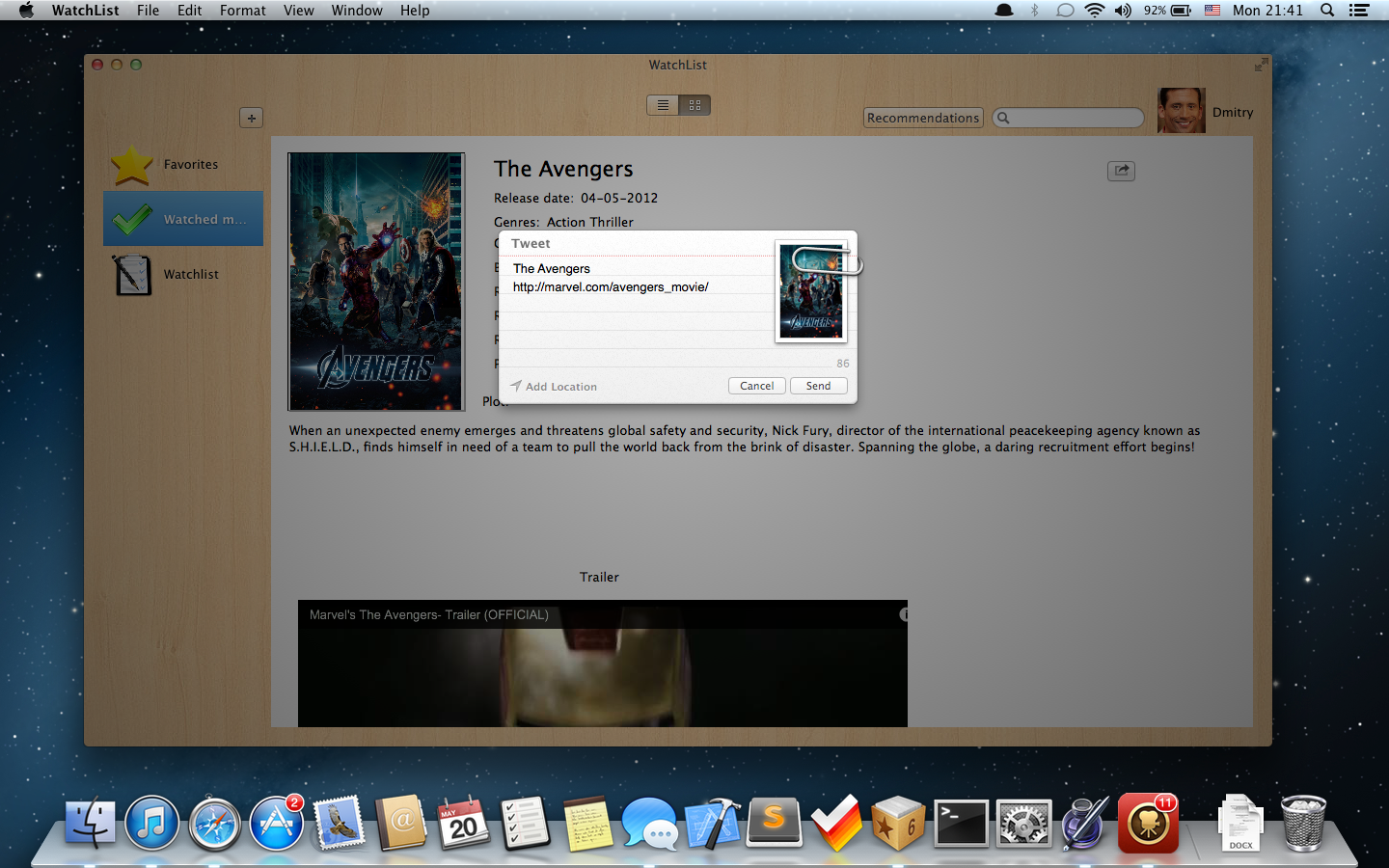Viewport: 1389px width, 868px height.
Task: Click the volume icon in menu bar
Action: point(1123,11)
